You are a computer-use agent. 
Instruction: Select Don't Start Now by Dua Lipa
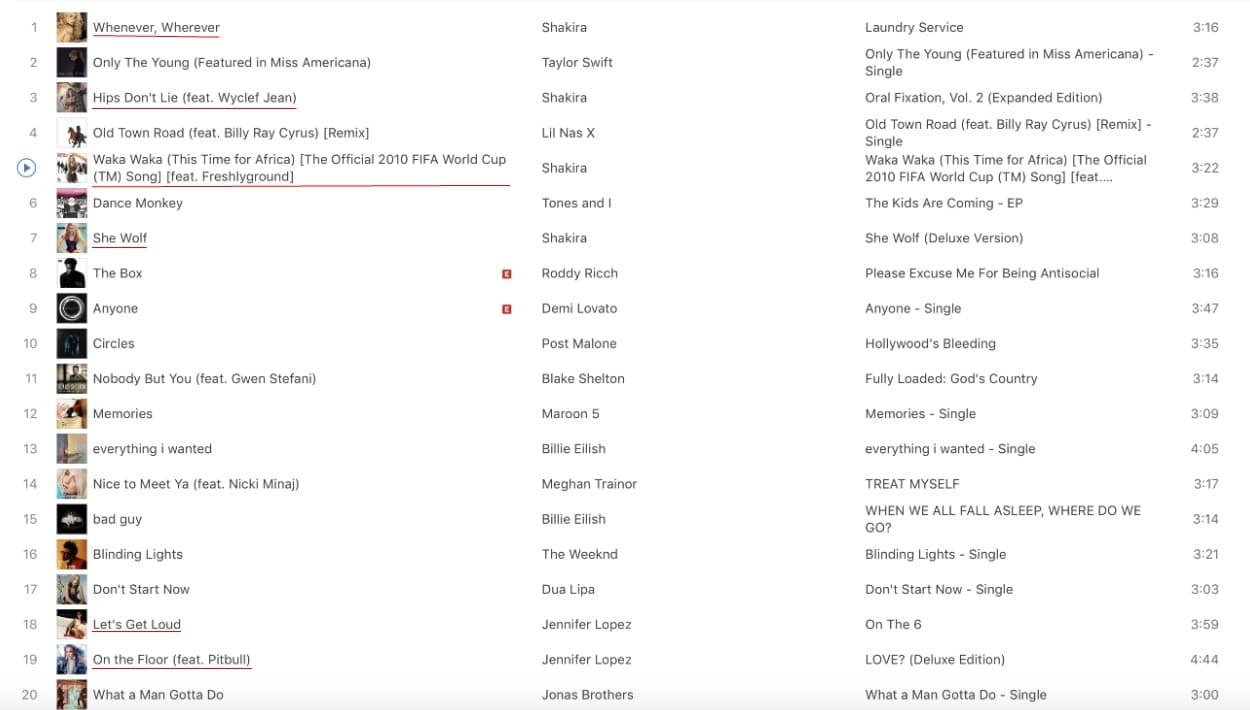coord(141,589)
